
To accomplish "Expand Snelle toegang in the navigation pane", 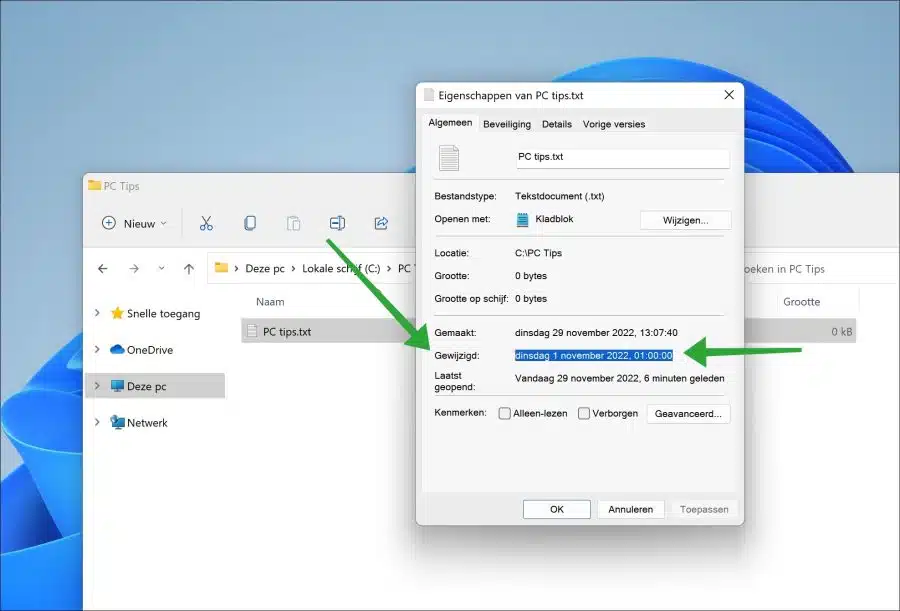I will tap(97, 313).
